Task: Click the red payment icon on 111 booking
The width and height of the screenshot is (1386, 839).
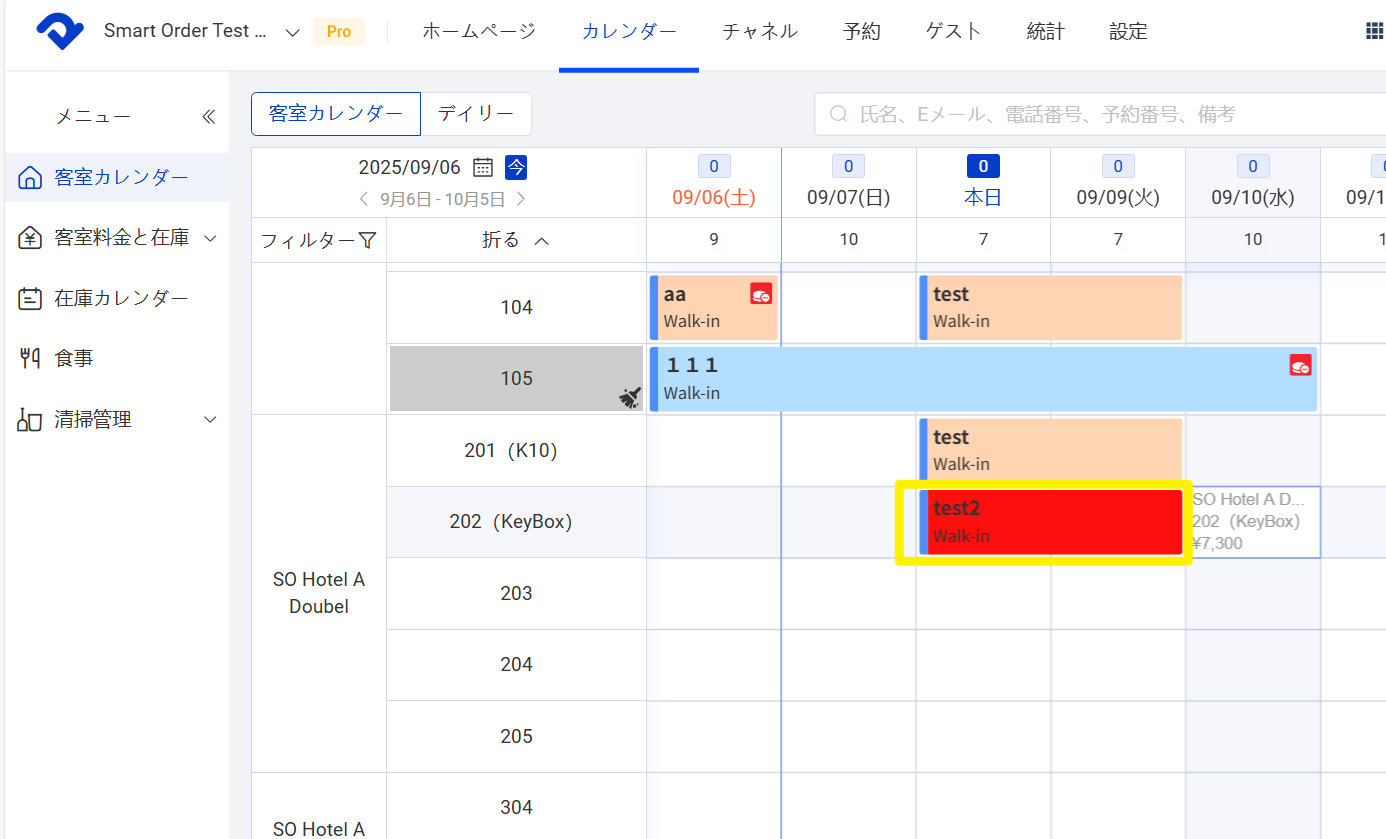Action: (x=1300, y=366)
